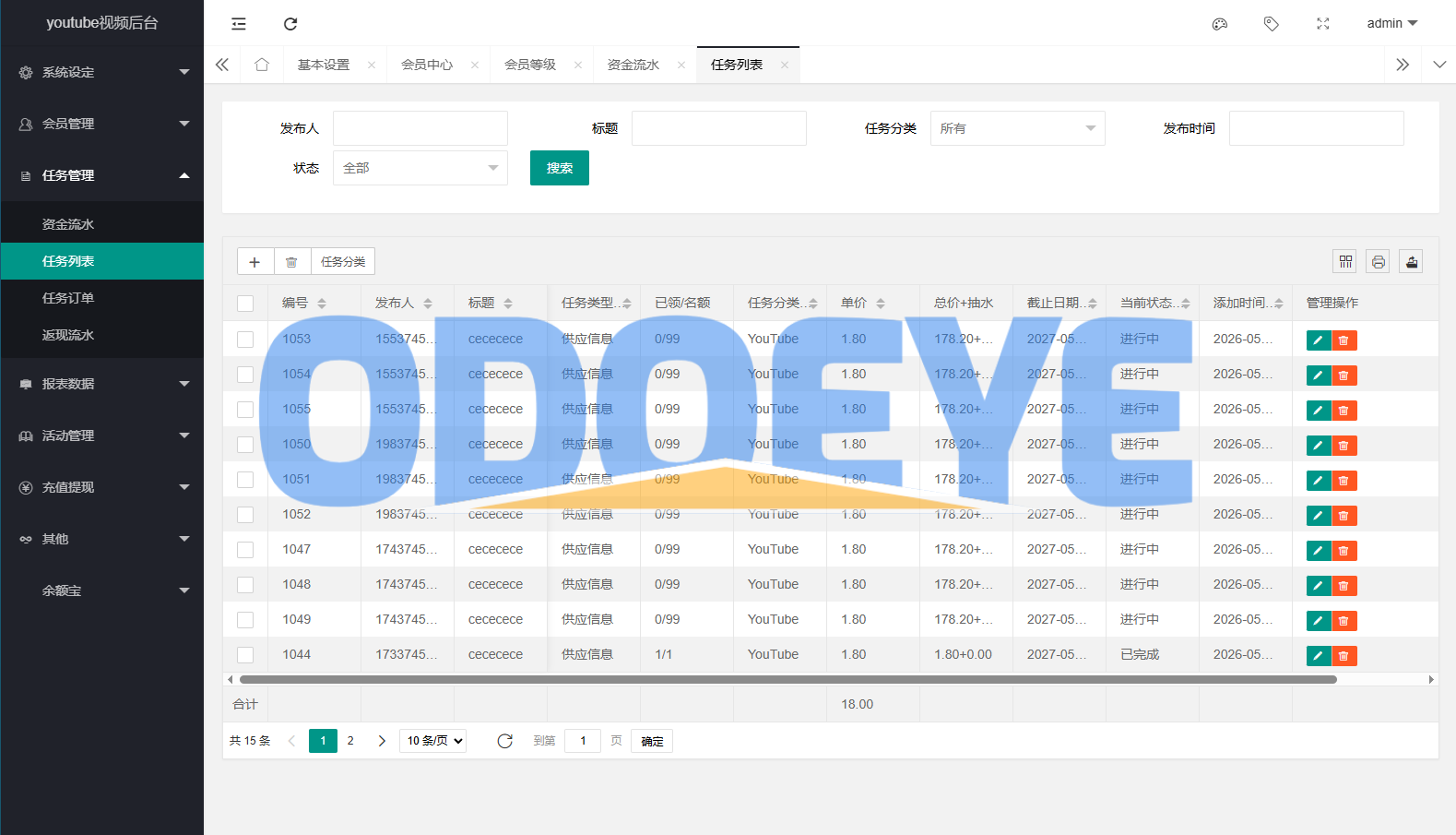The height and width of the screenshot is (835, 1456).
Task: Check the row checkbox for task 1048
Action: [x=245, y=585]
